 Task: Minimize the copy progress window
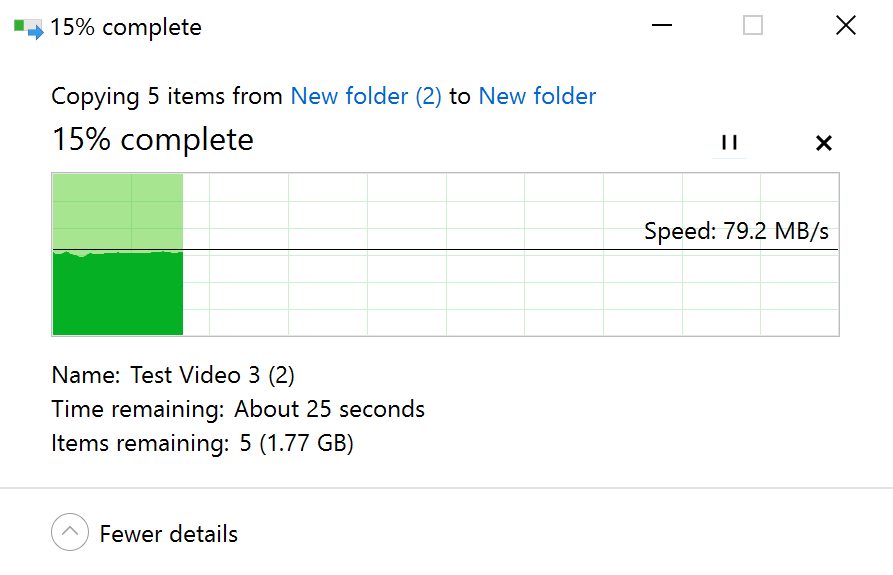click(x=661, y=26)
